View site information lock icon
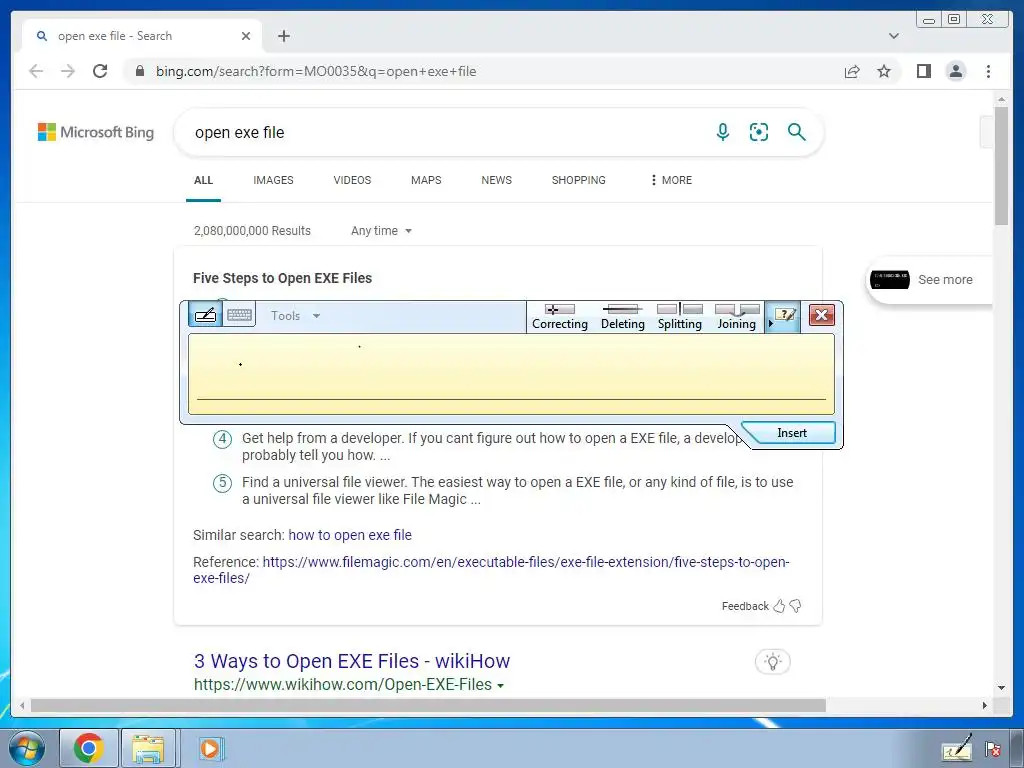1024x768 pixels. click(x=139, y=71)
